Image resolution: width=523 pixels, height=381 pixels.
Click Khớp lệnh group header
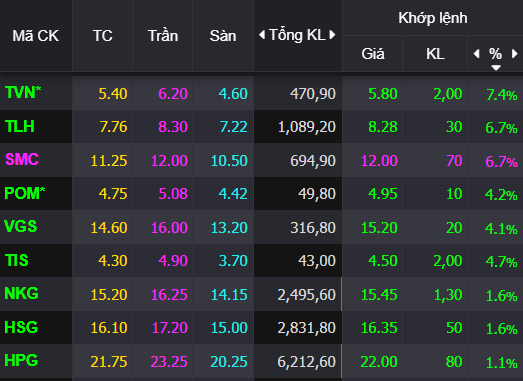point(433,18)
